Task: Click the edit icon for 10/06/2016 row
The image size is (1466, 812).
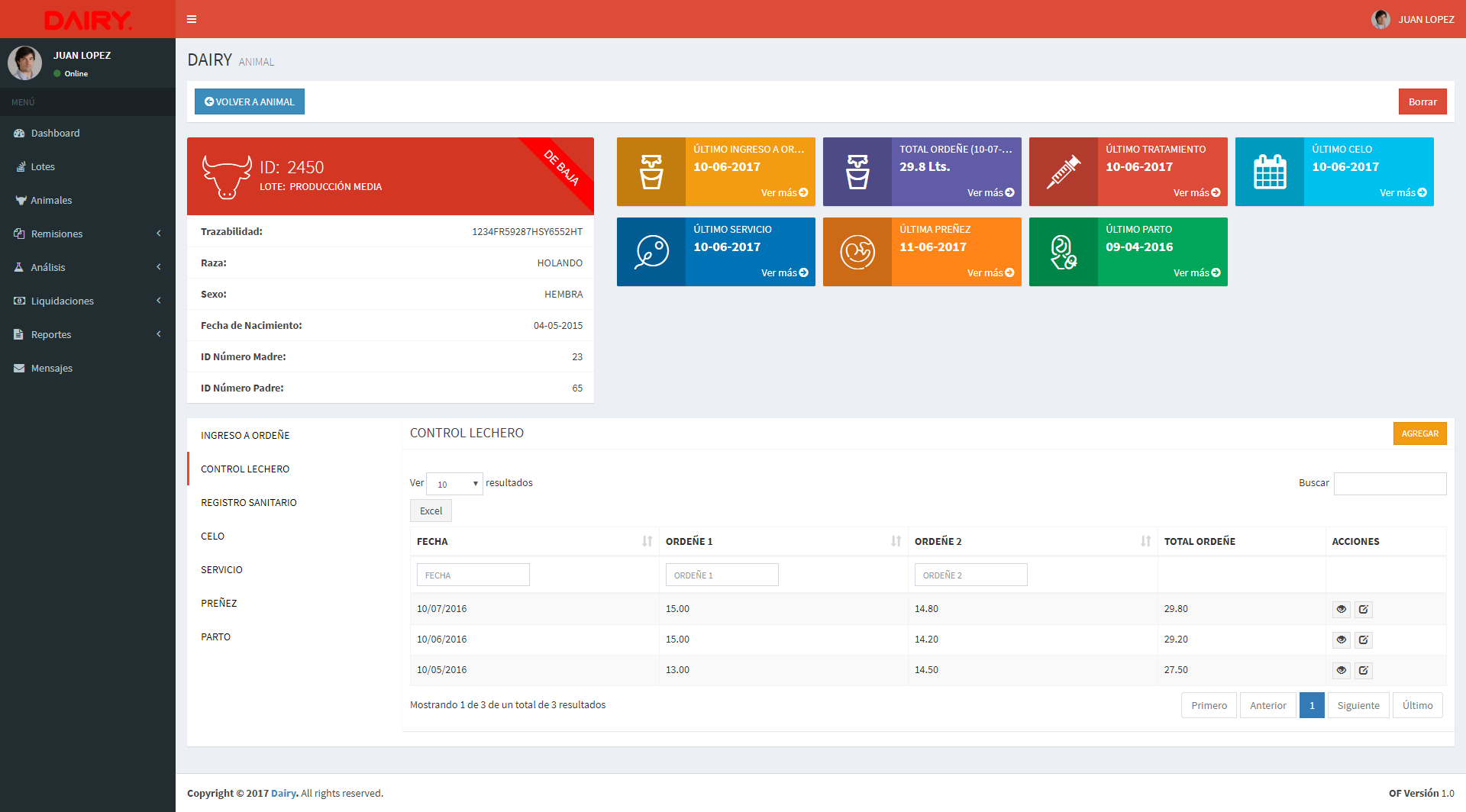Action: click(1364, 640)
